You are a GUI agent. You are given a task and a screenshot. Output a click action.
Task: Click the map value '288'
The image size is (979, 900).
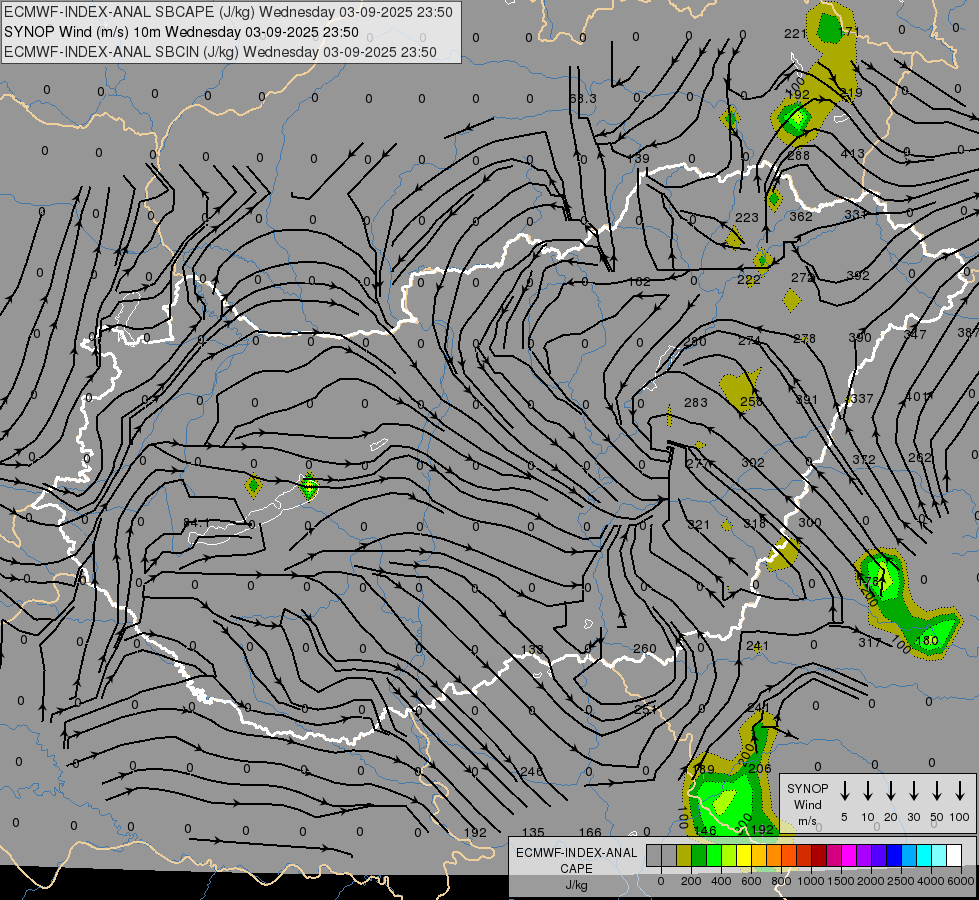[799, 155]
